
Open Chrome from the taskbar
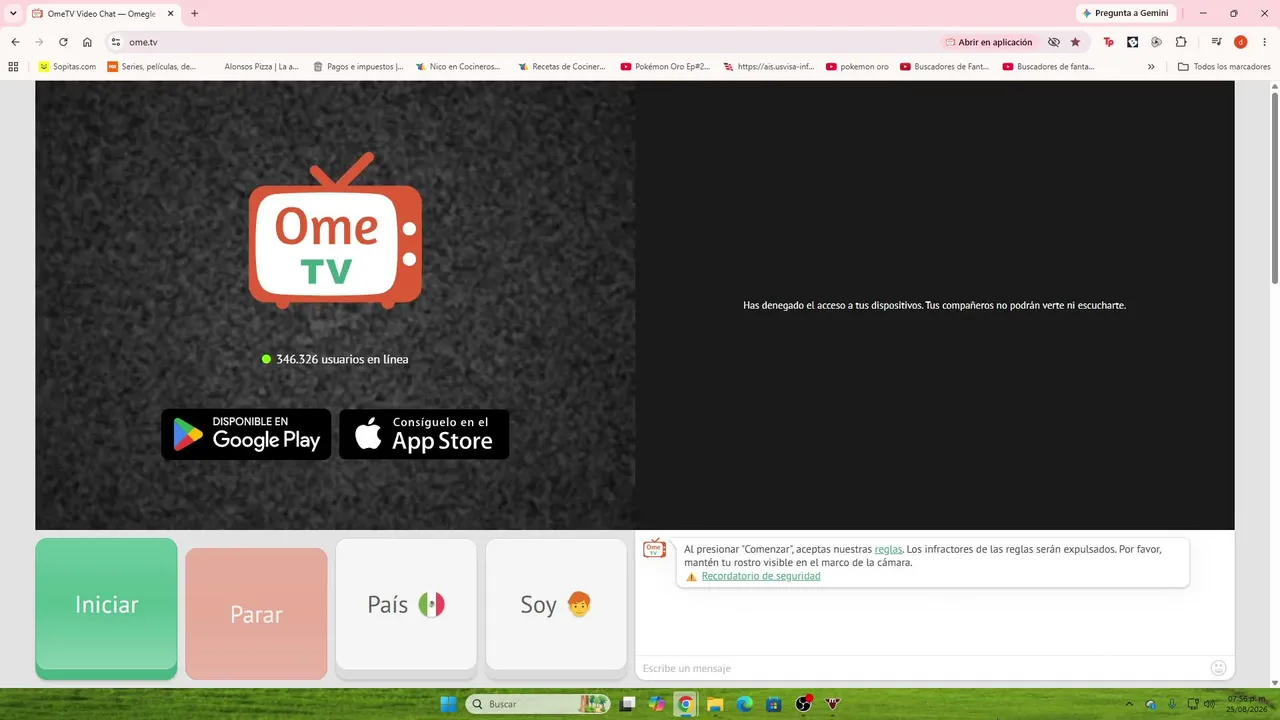(x=685, y=704)
